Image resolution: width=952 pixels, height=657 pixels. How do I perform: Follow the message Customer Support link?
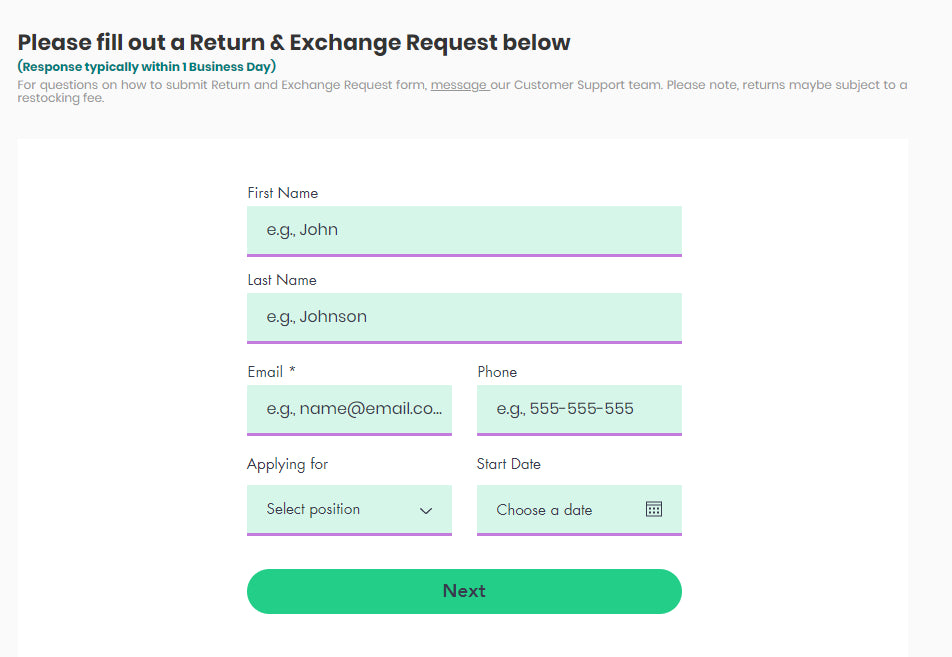pyautogui.click(x=459, y=85)
